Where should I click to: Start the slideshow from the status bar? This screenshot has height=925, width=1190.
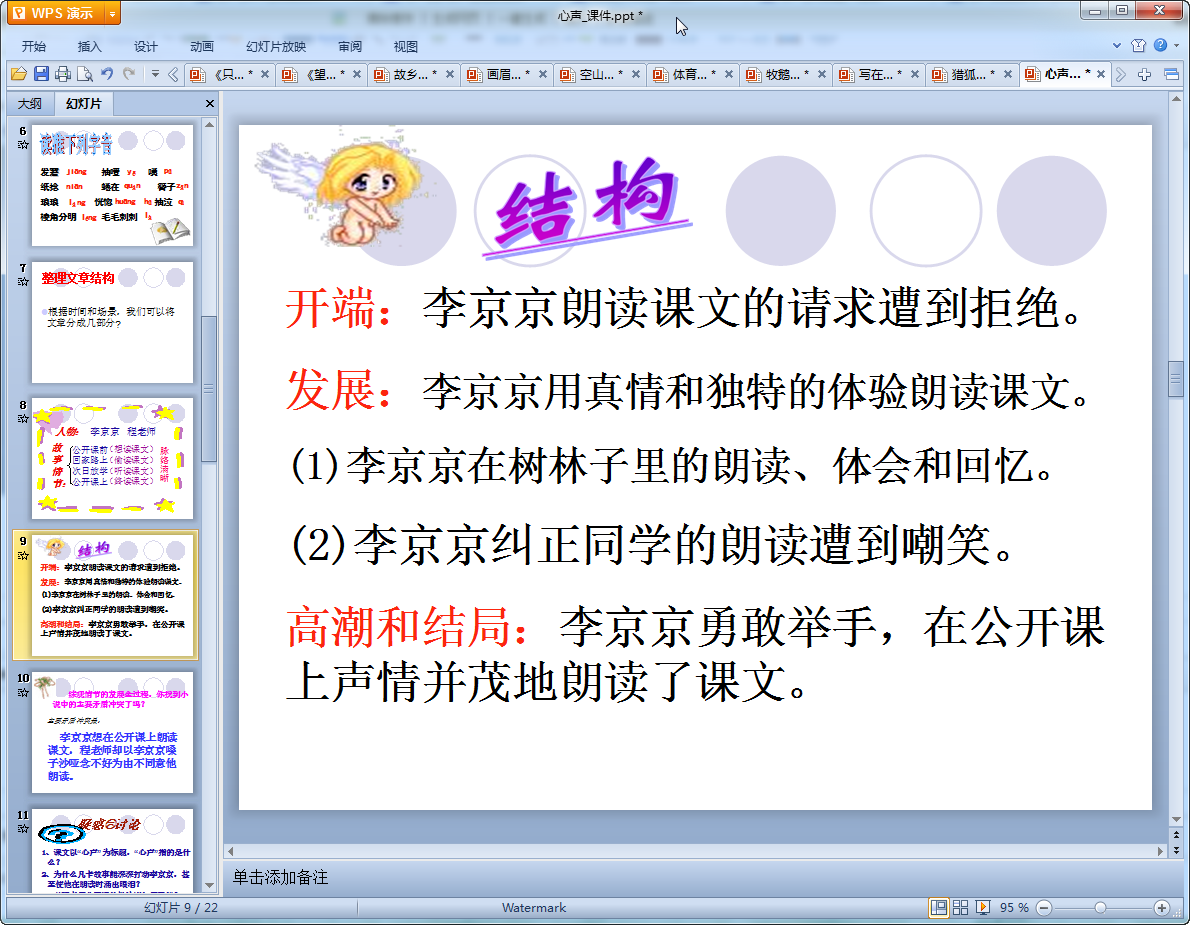[x=983, y=908]
